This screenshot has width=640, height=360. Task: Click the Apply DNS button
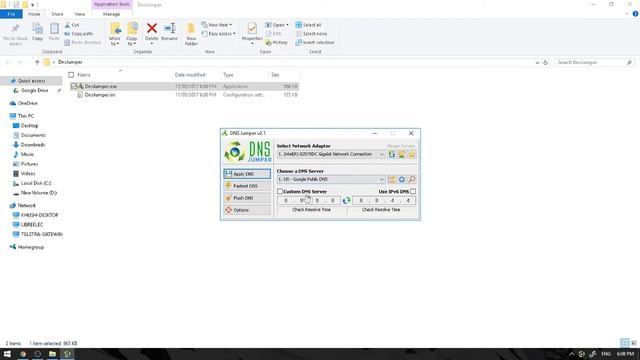pos(247,174)
